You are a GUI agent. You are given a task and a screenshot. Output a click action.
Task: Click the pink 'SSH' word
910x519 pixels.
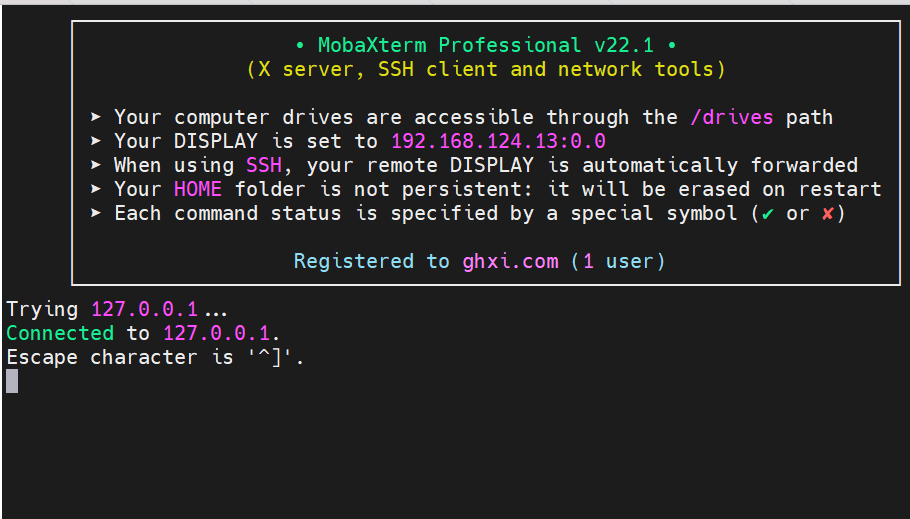pyautogui.click(x=264, y=165)
